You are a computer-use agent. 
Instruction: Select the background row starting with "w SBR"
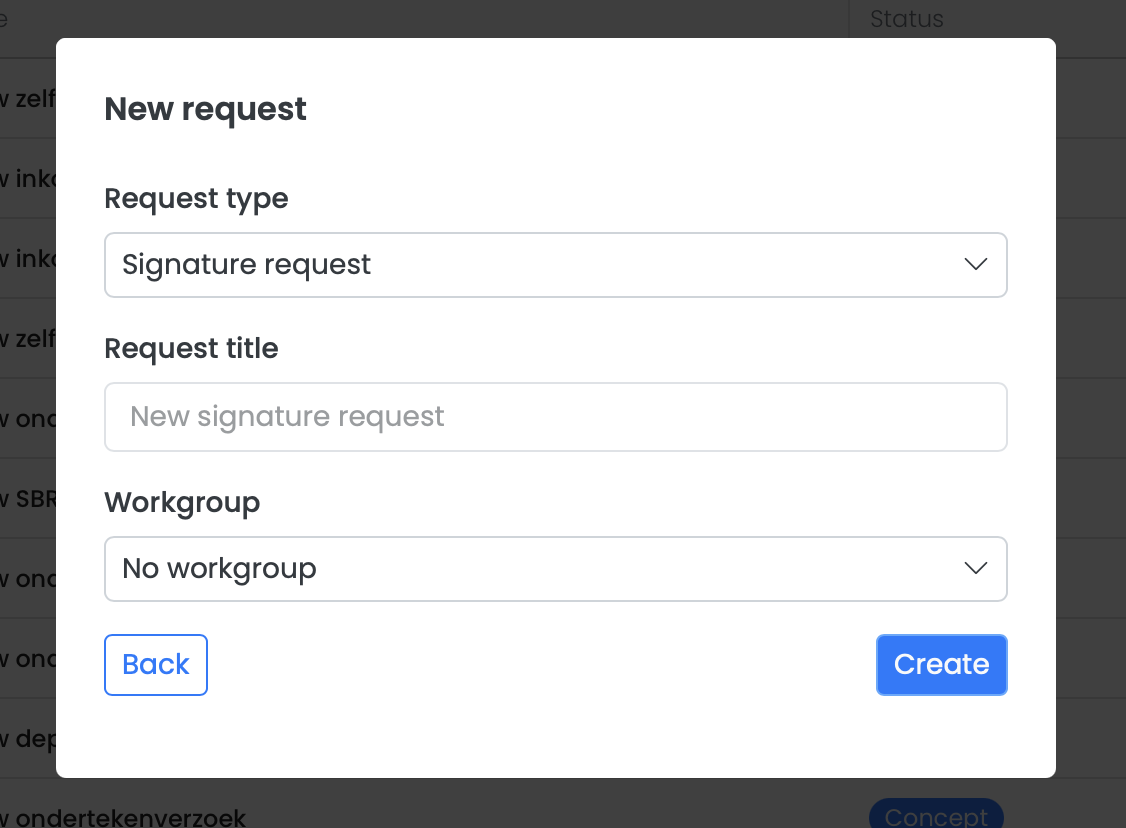coord(28,498)
